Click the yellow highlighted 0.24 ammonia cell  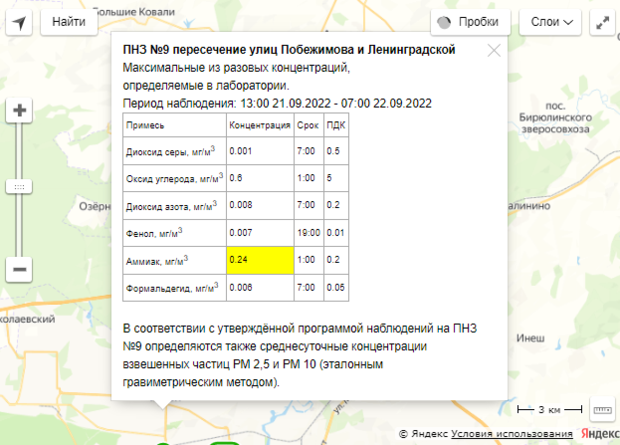[259, 259]
